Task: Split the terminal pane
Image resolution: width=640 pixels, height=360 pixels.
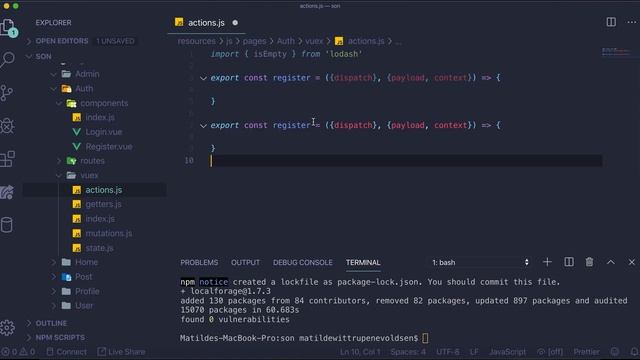Action: click(x=569, y=262)
